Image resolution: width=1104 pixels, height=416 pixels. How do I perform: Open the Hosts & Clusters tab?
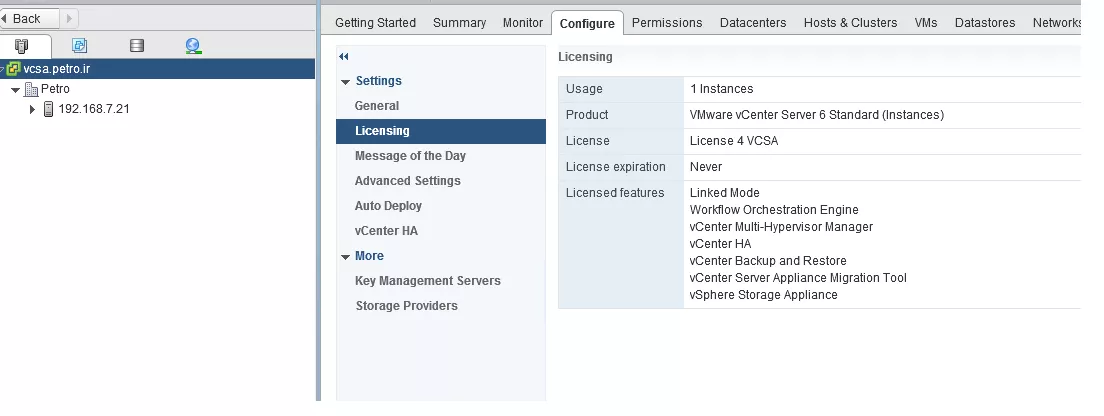click(x=851, y=23)
